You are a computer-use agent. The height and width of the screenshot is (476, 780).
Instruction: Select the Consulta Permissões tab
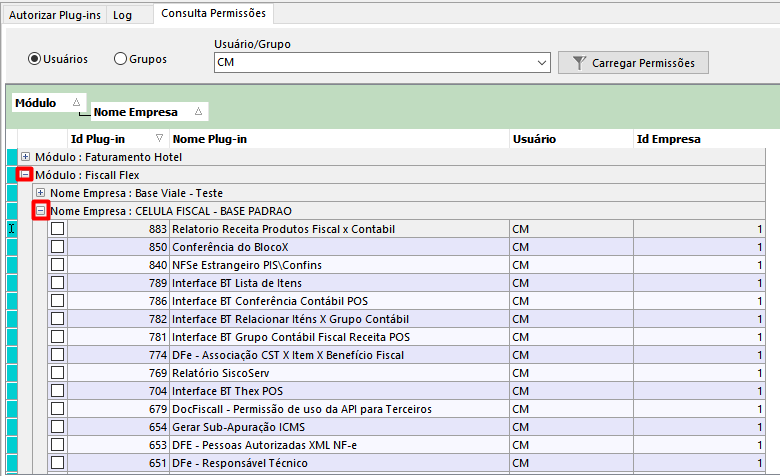(213, 13)
